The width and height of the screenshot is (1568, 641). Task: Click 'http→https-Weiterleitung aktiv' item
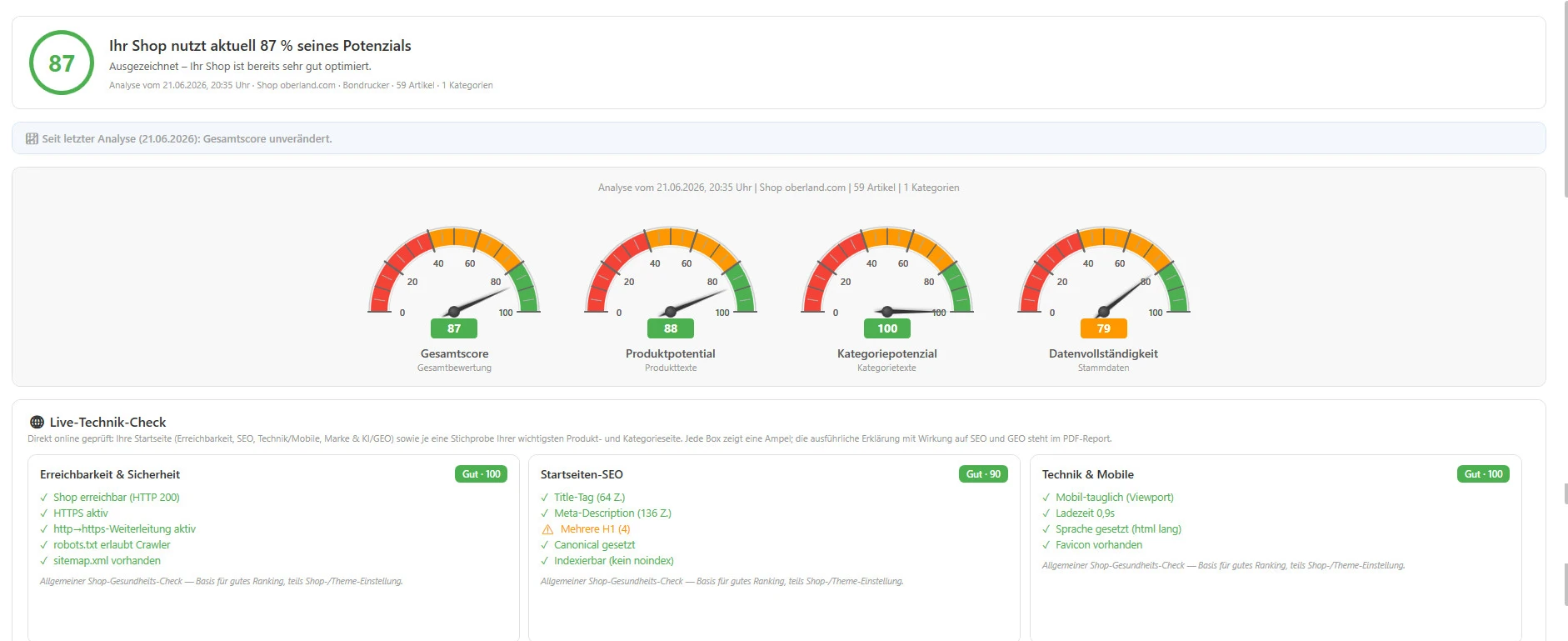pos(125,529)
